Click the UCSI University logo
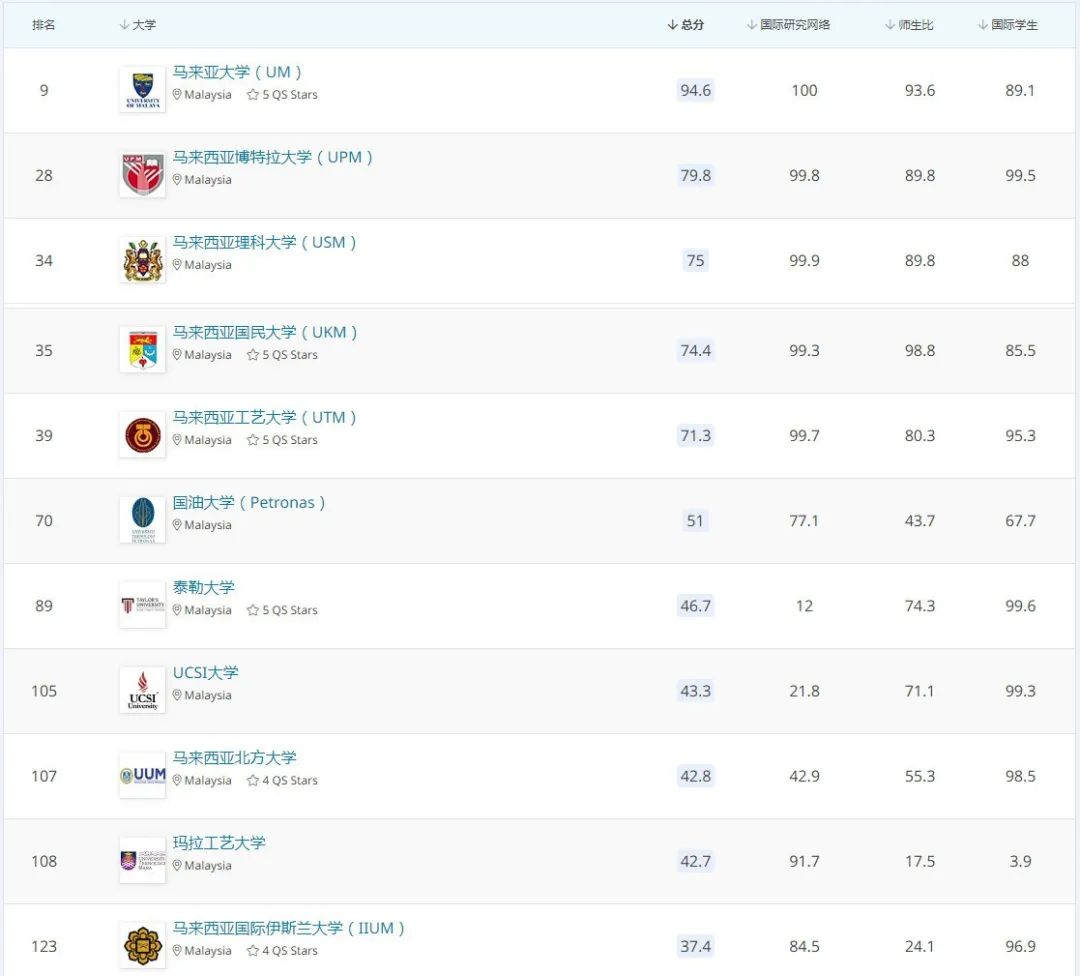 [142, 690]
